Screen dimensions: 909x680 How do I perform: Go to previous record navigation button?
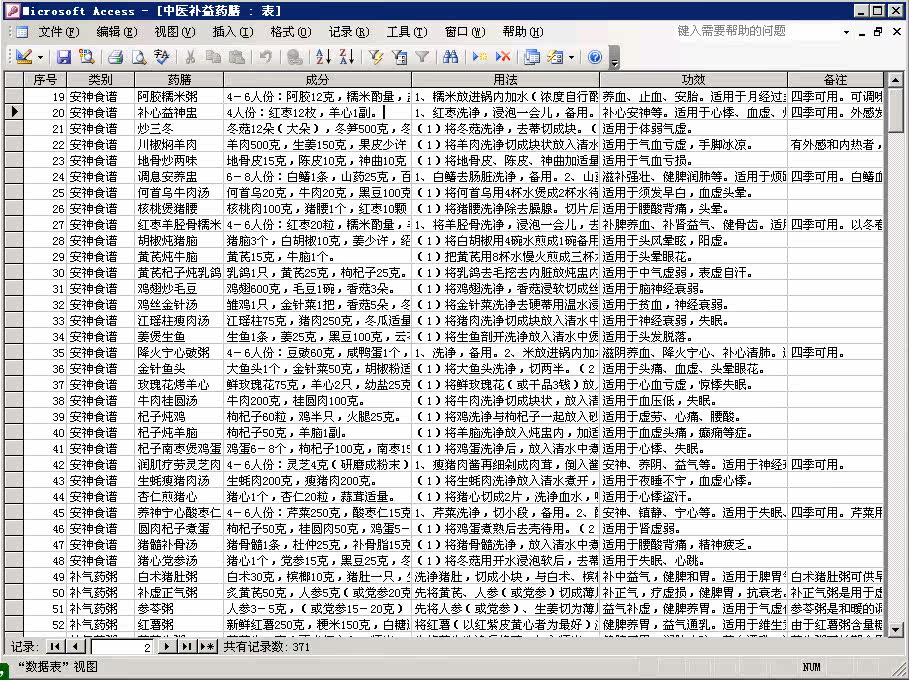tap(75, 647)
